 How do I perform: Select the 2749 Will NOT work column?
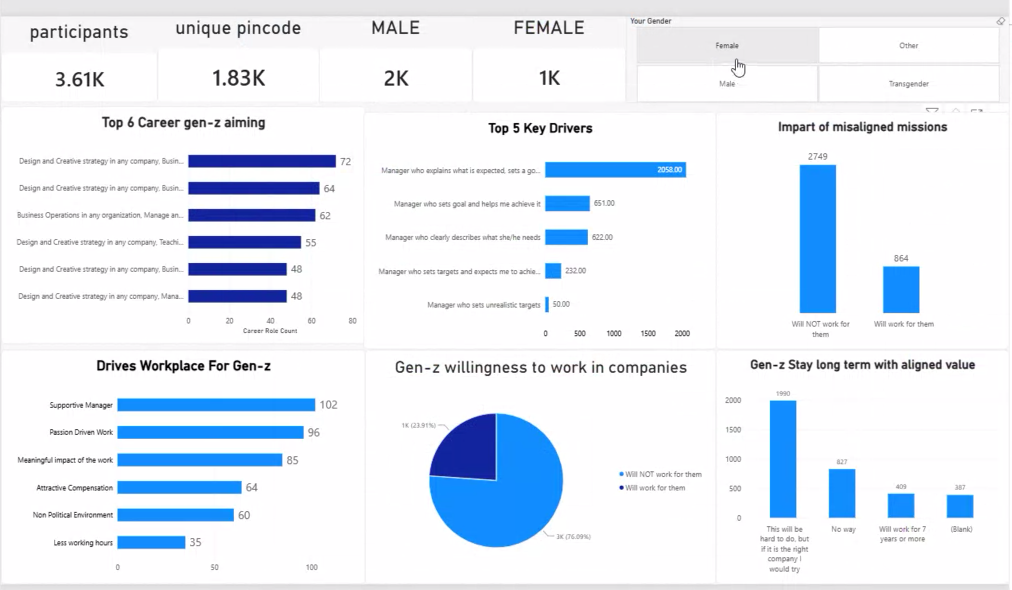[818, 239]
